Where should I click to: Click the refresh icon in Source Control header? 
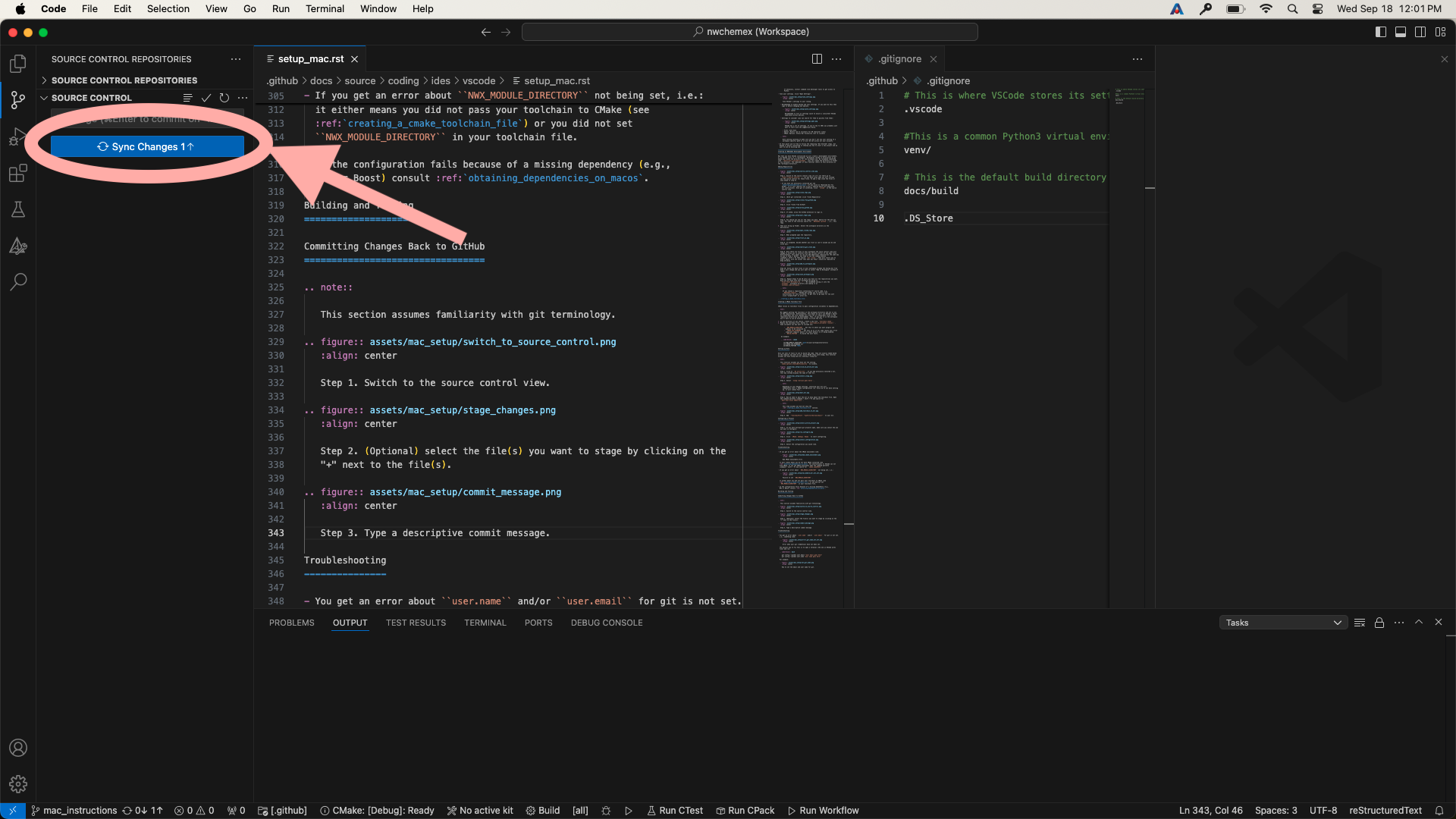pos(224,98)
